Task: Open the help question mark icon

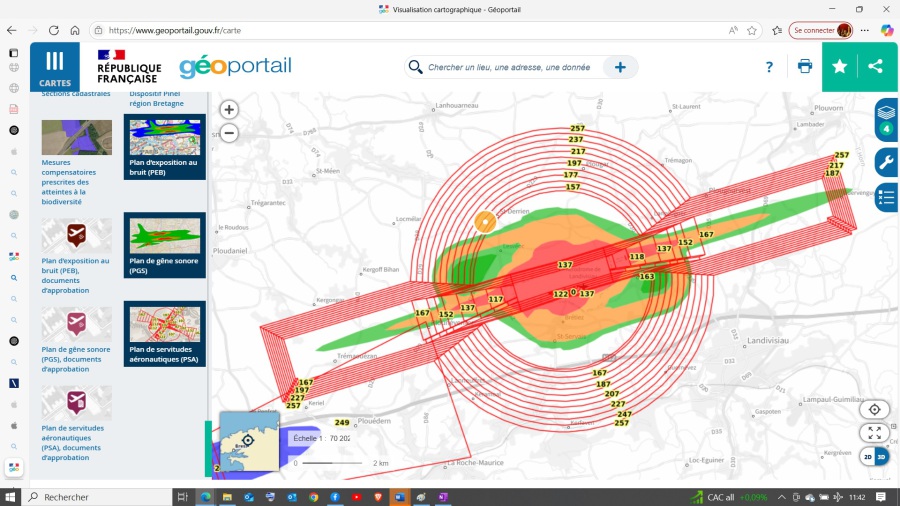Action: coord(769,67)
